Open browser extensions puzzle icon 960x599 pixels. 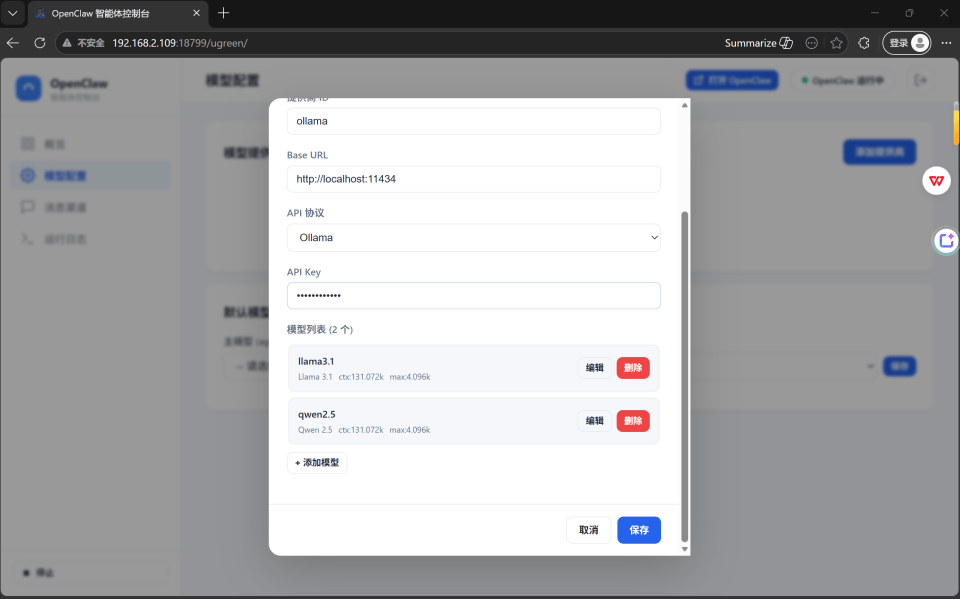click(x=864, y=43)
